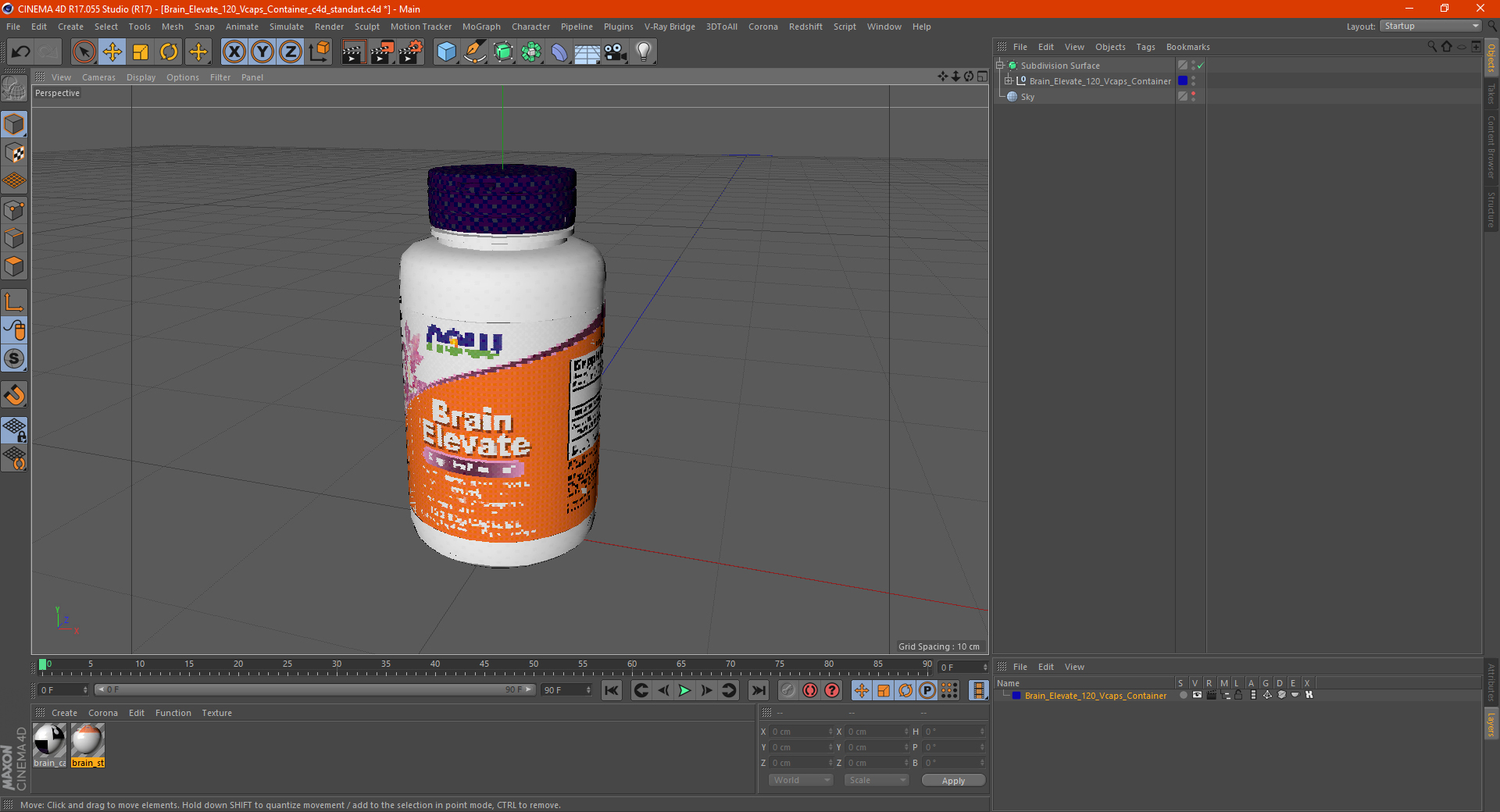Viewport: 1500px width, 812px height.
Task: Click the timeline range preview slider
Action: click(314, 690)
